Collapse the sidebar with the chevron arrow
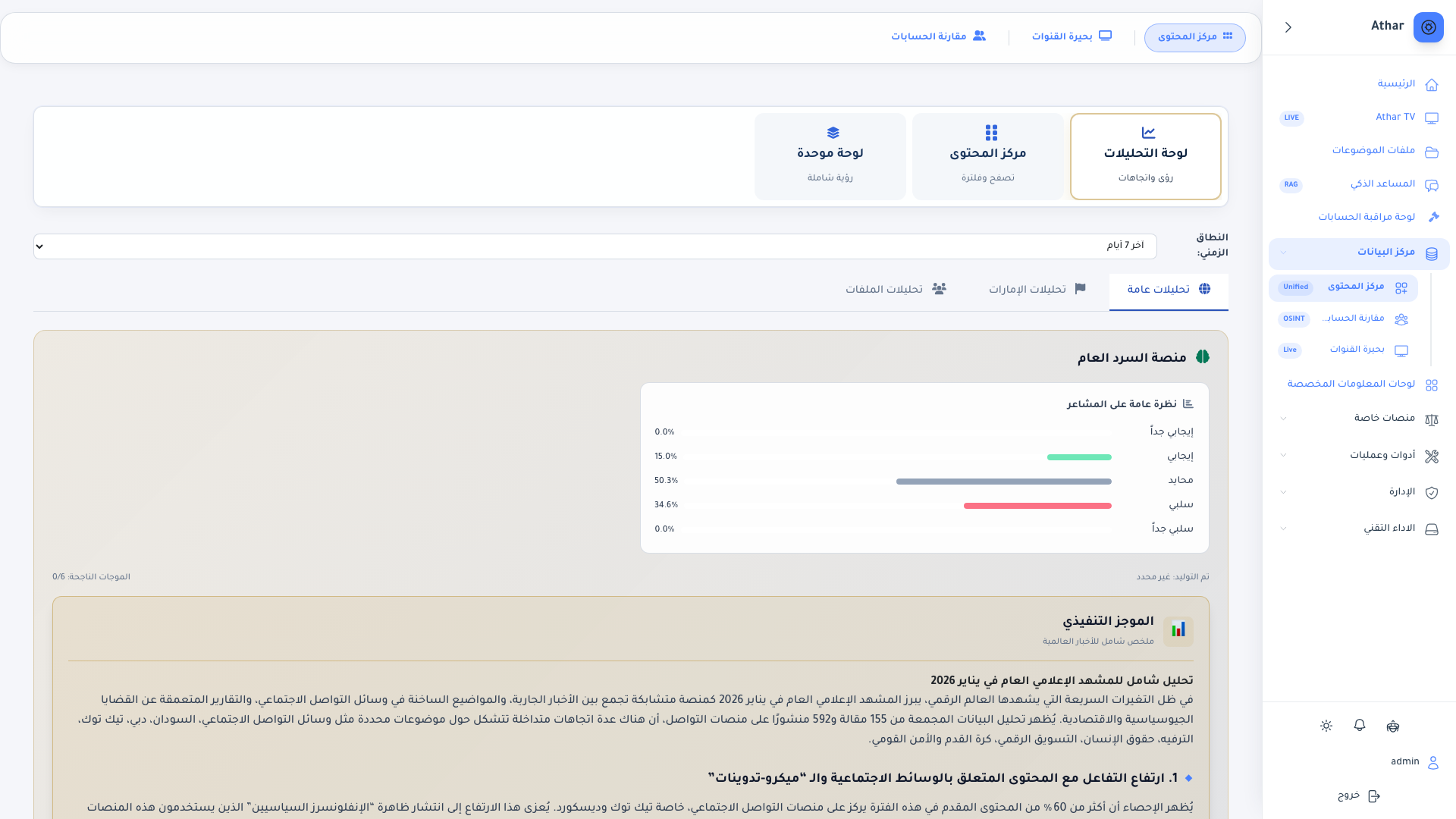The image size is (1456, 819). [x=1288, y=27]
